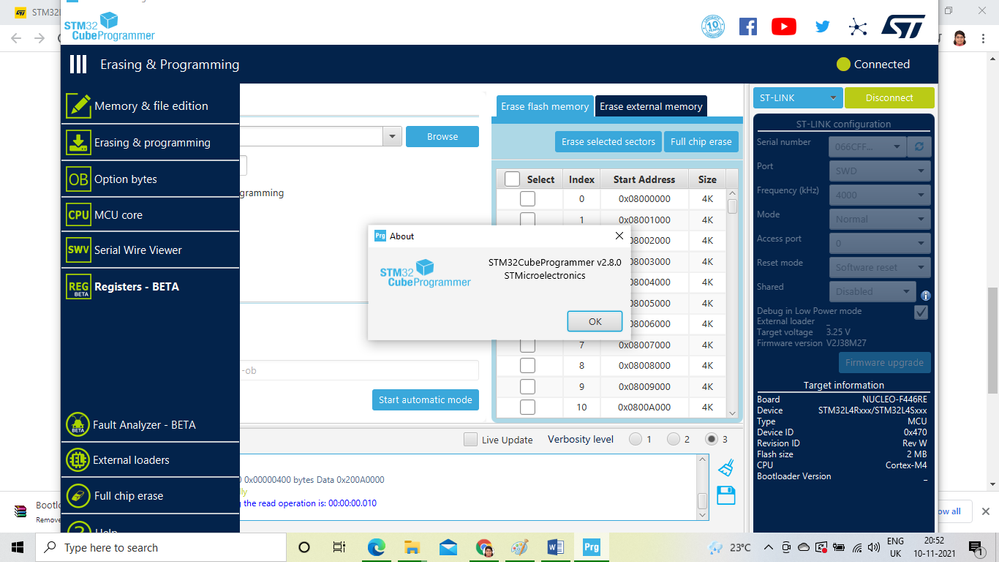Viewport: 999px width, 562px height.
Task: Open Word from taskbar
Action: click(555, 547)
